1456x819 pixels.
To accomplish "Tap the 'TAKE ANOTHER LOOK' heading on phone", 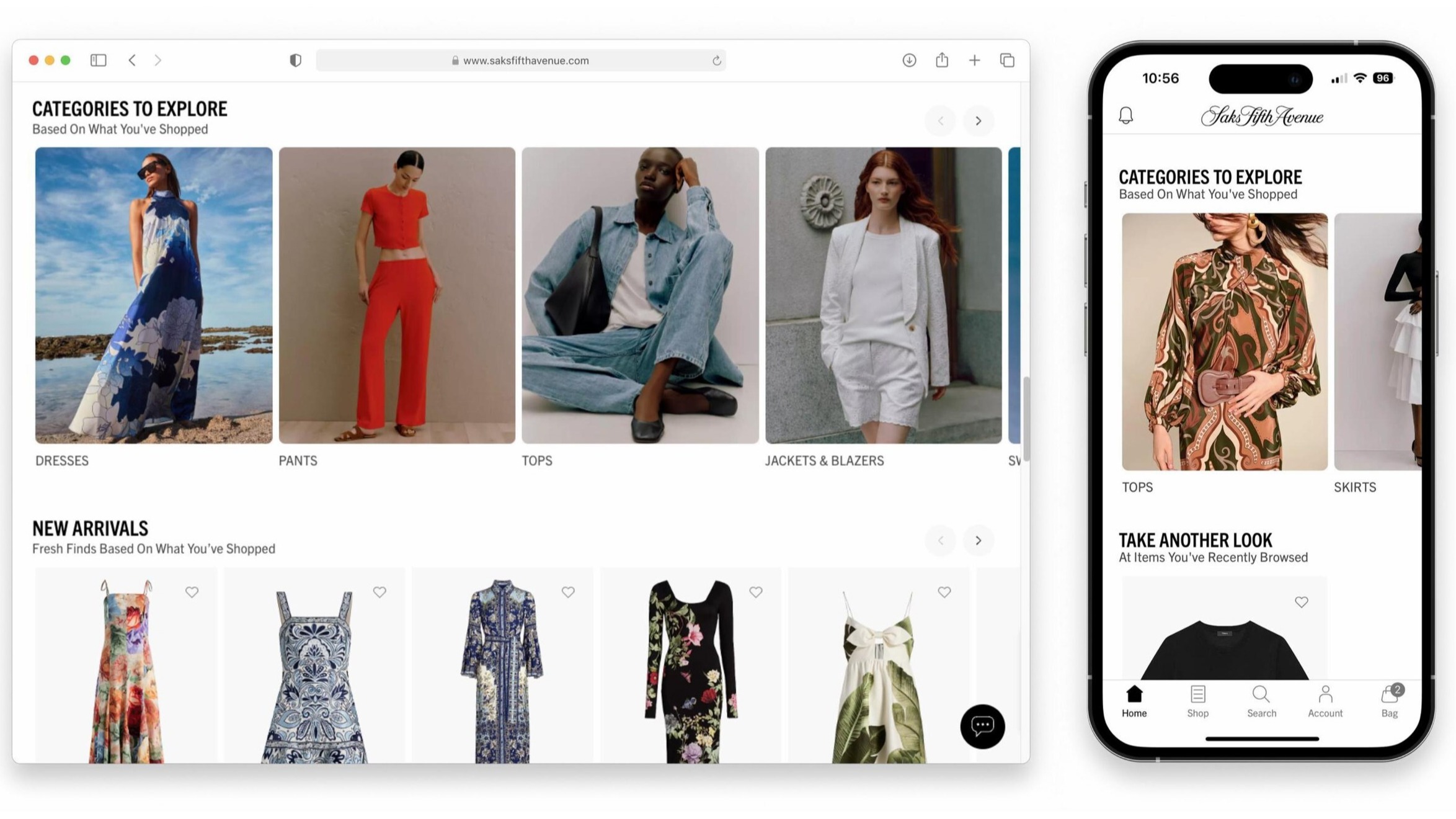I will pos(1196,540).
